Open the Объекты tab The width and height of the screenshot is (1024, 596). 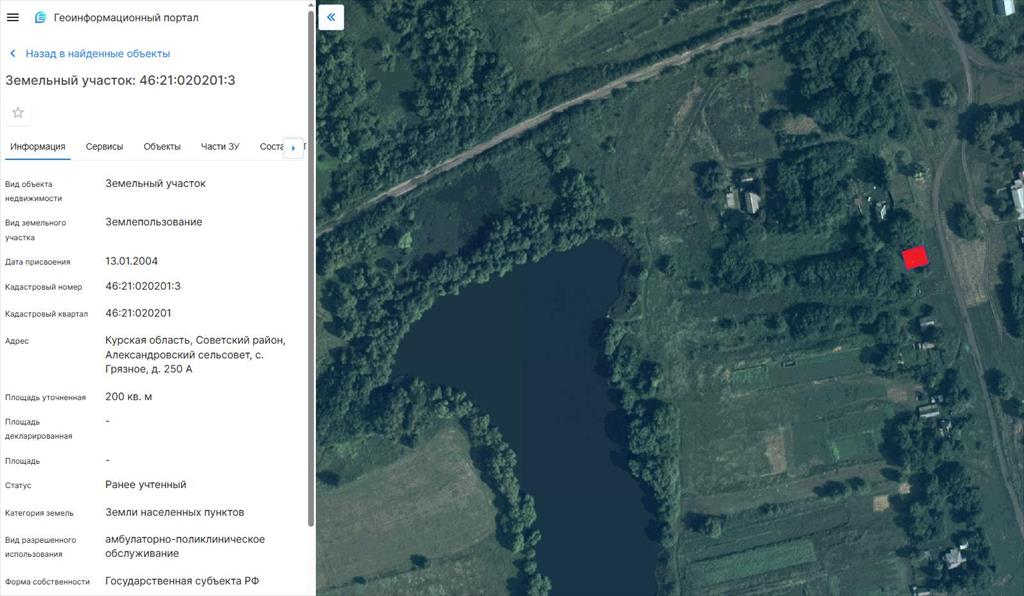click(x=162, y=147)
